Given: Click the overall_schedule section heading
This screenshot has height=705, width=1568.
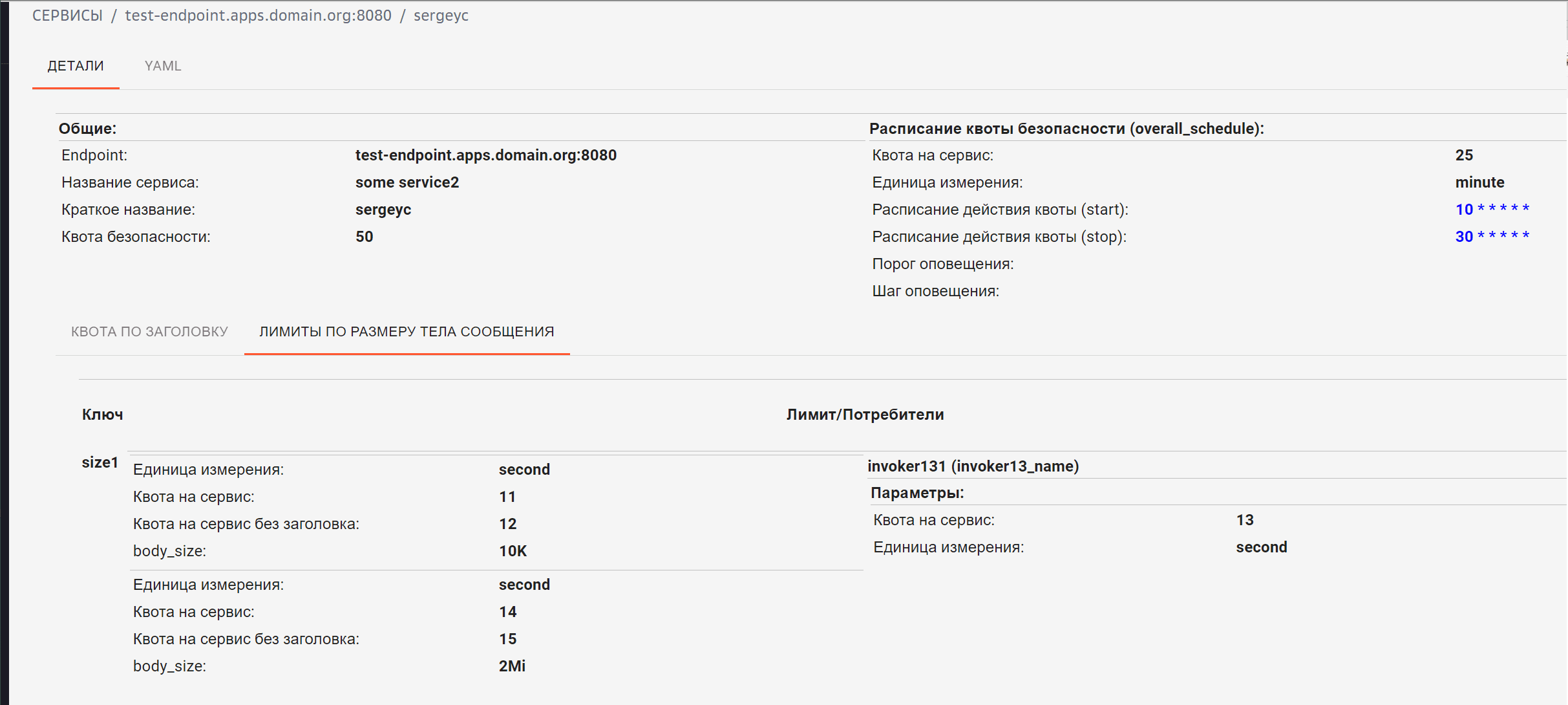Looking at the screenshot, I should [x=1066, y=129].
